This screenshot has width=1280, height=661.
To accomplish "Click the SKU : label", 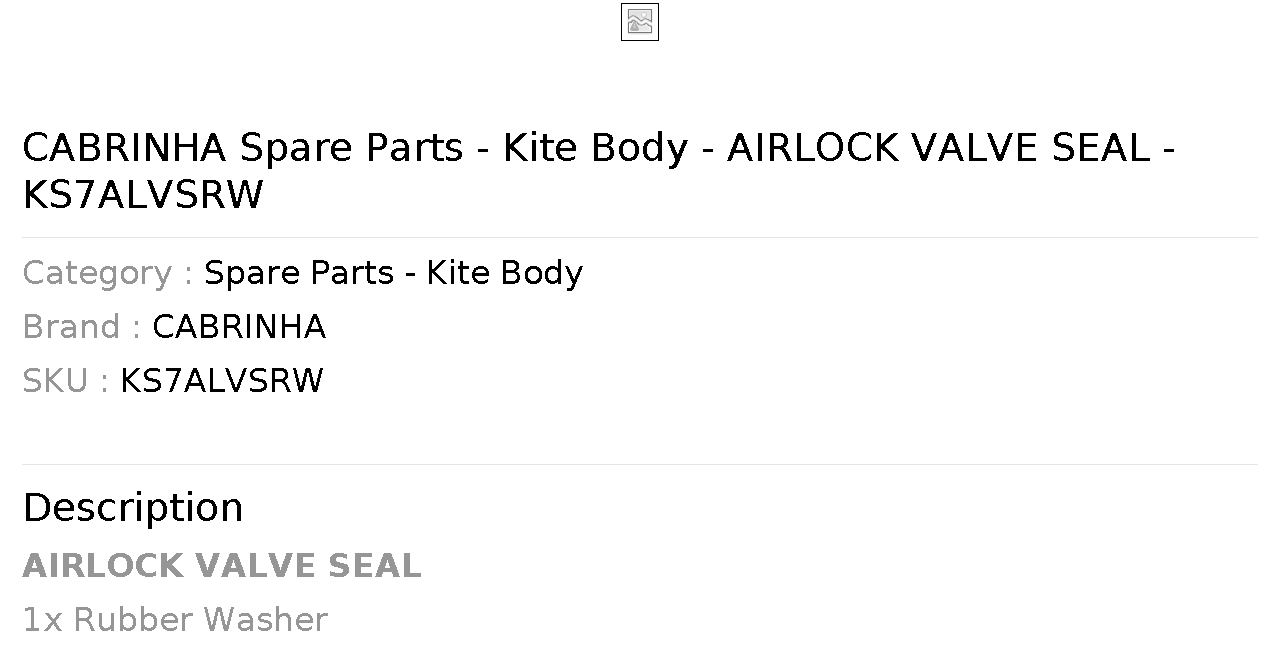I will click(65, 381).
